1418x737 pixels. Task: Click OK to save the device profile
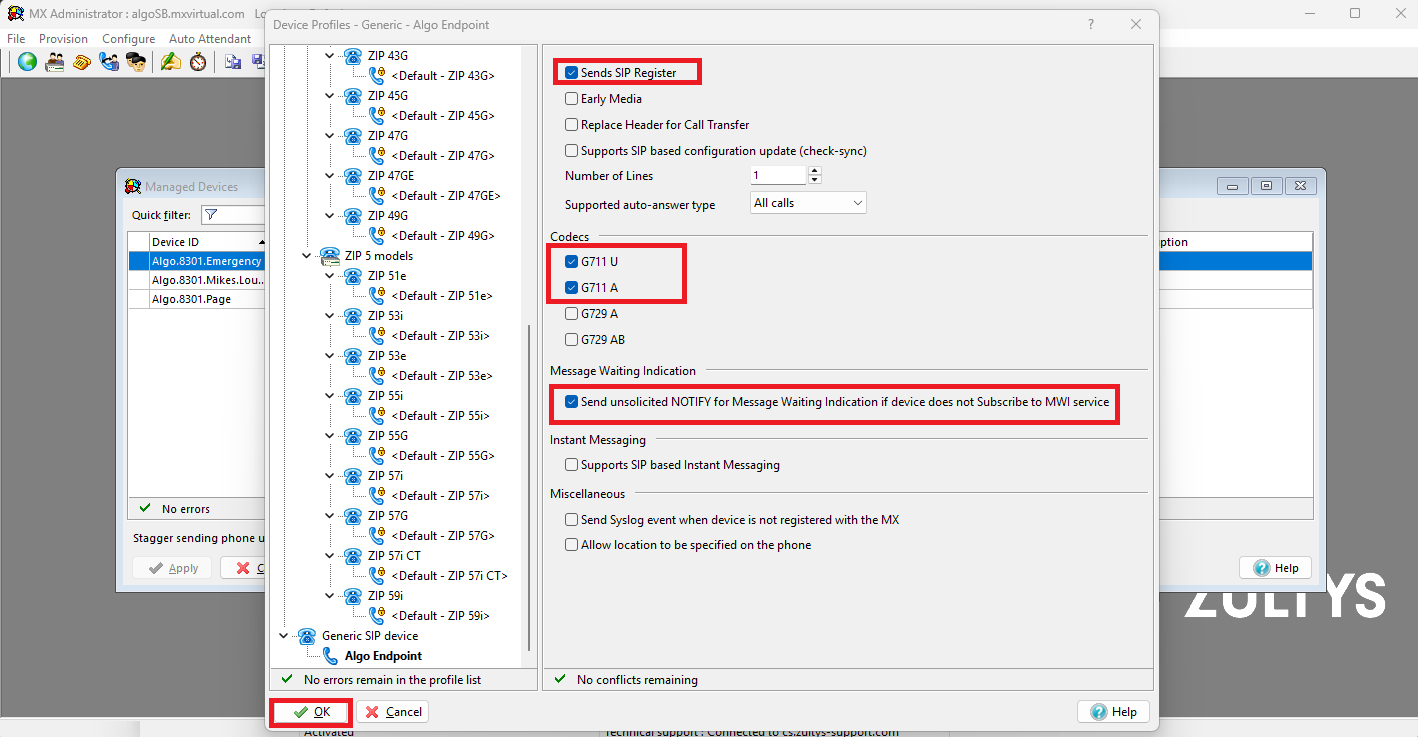tap(311, 712)
